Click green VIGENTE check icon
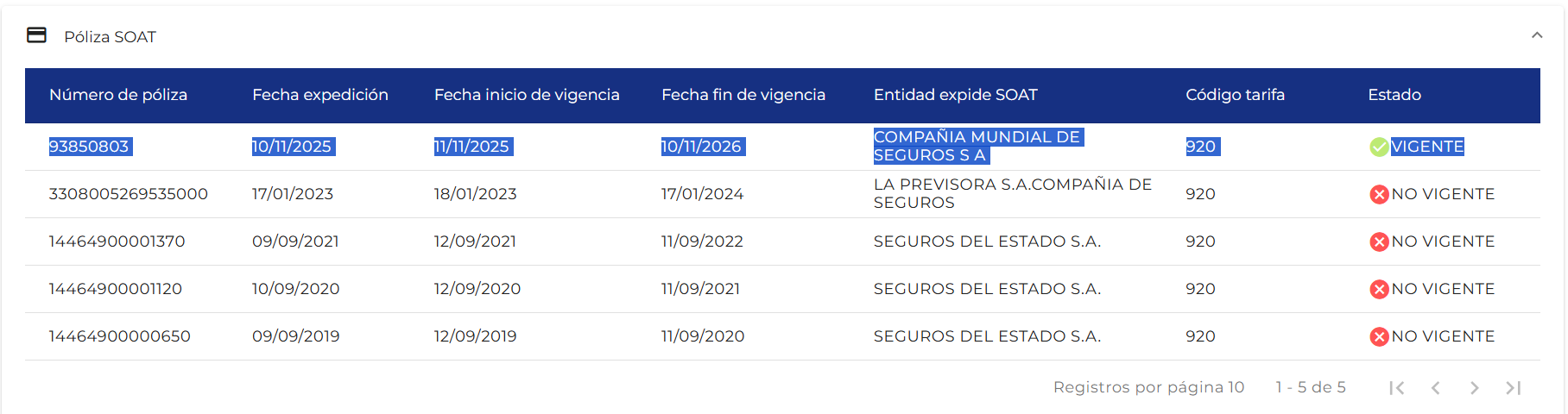 1379,147
